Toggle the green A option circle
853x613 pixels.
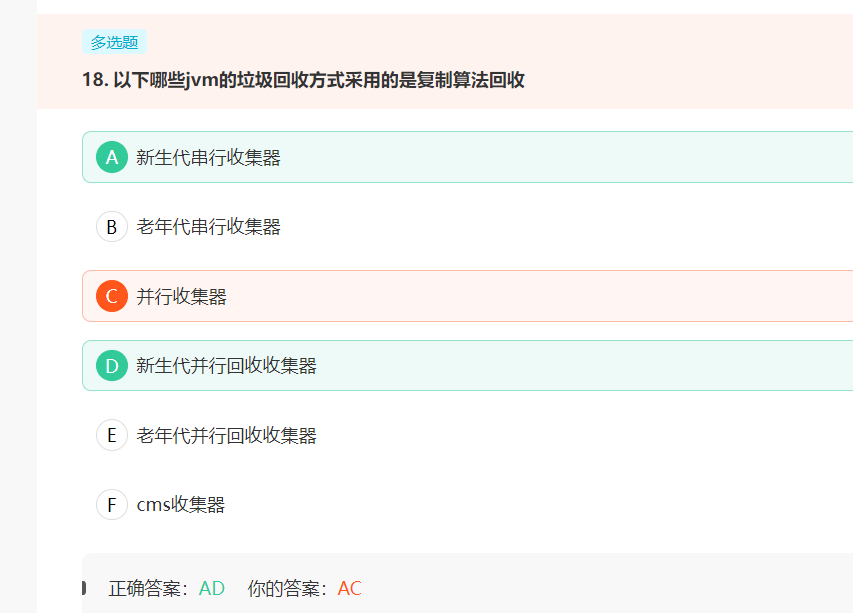click(112, 157)
